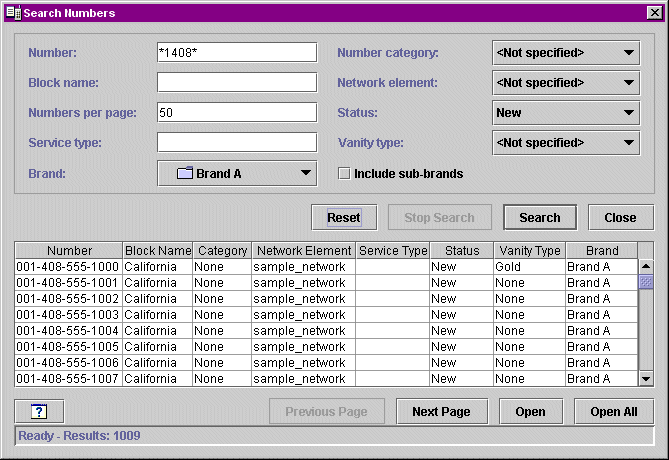Click the results scrollbar up arrow
The height and width of the screenshot is (460, 669).
pos(646,266)
